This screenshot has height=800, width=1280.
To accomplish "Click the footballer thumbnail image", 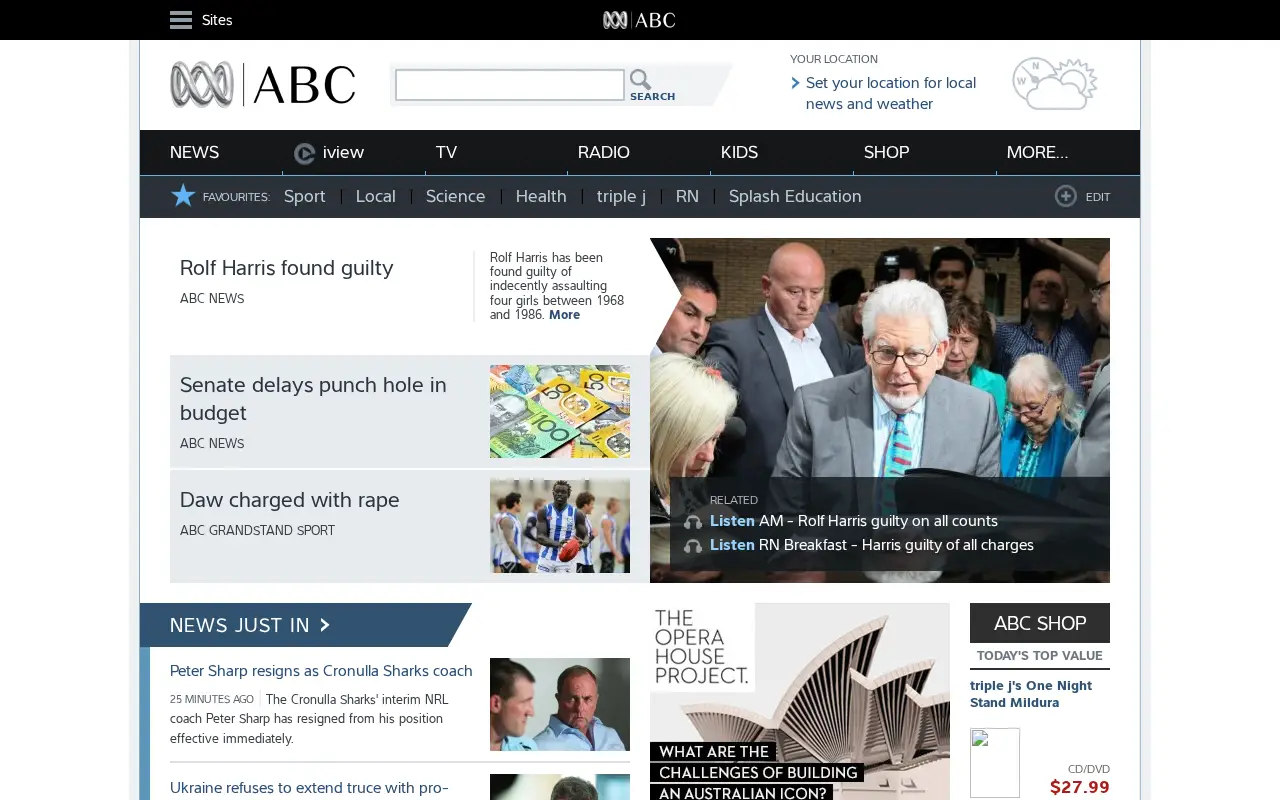I will (560, 526).
